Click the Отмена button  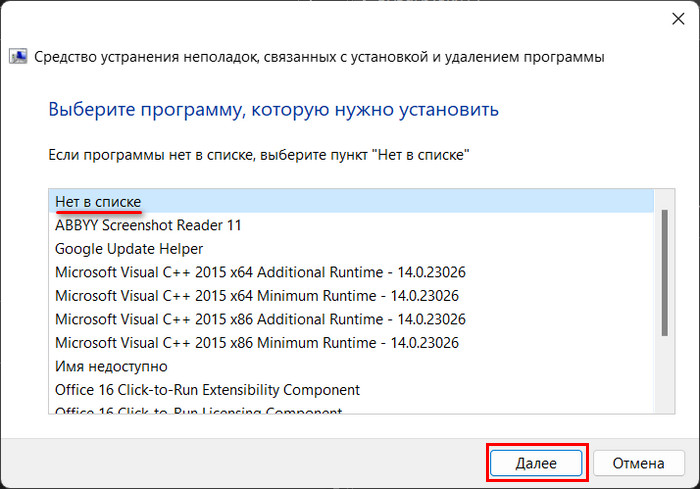pos(638,463)
